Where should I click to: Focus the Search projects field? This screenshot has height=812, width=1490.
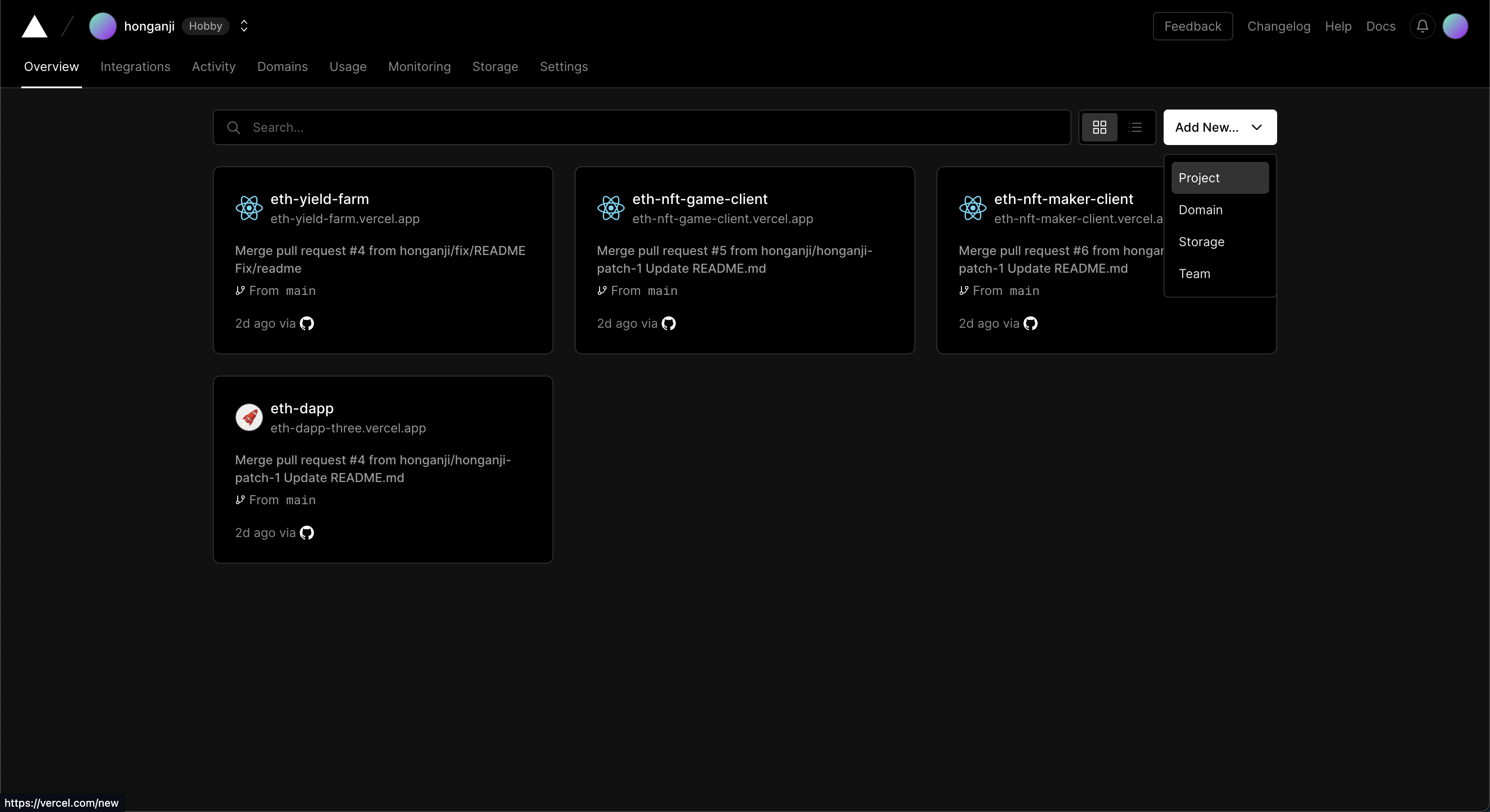point(642,127)
